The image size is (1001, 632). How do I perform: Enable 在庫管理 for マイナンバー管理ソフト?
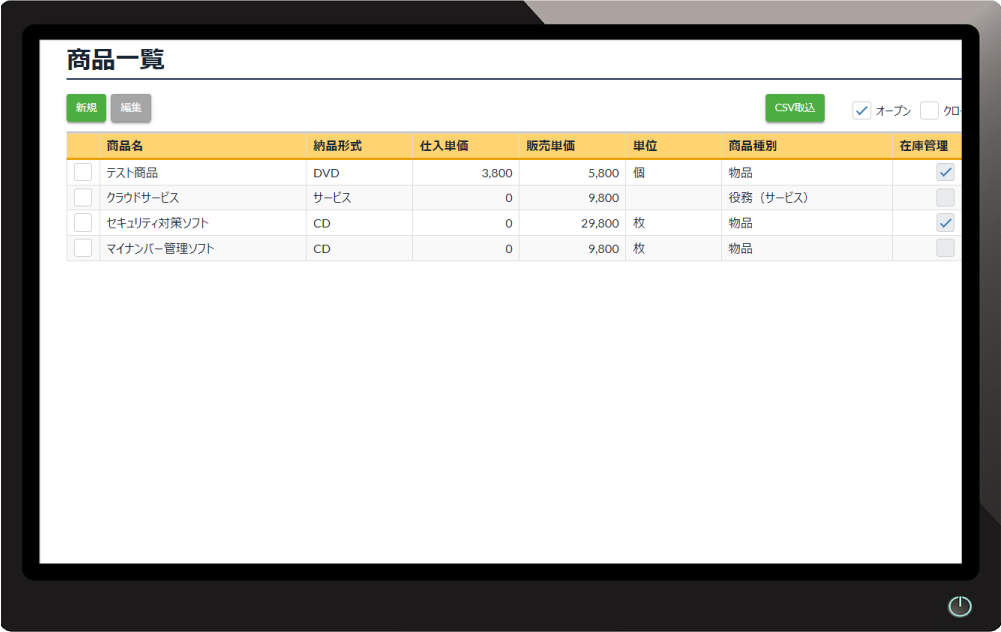coord(945,248)
